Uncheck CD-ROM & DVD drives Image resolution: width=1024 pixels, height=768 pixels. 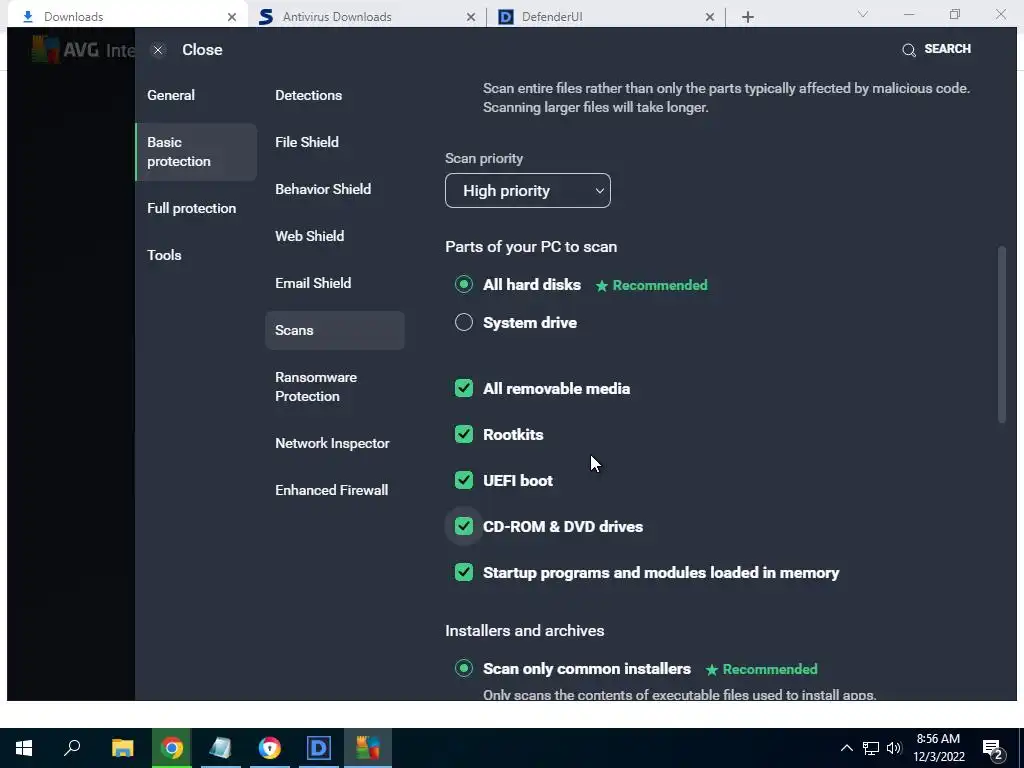[464, 526]
